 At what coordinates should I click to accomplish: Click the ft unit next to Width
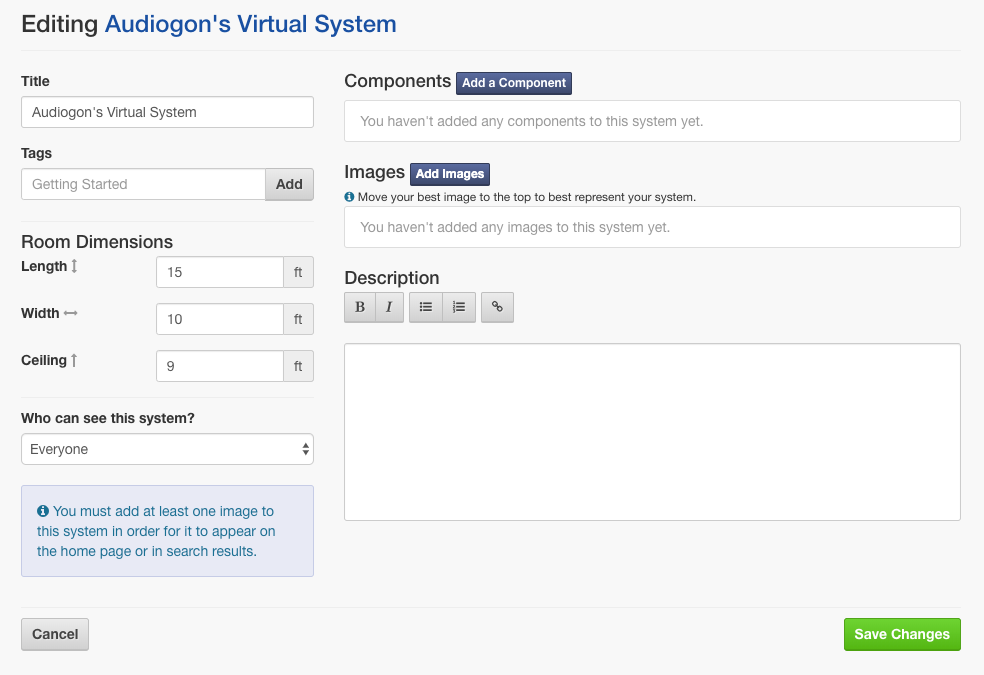click(x=298, y=319)
